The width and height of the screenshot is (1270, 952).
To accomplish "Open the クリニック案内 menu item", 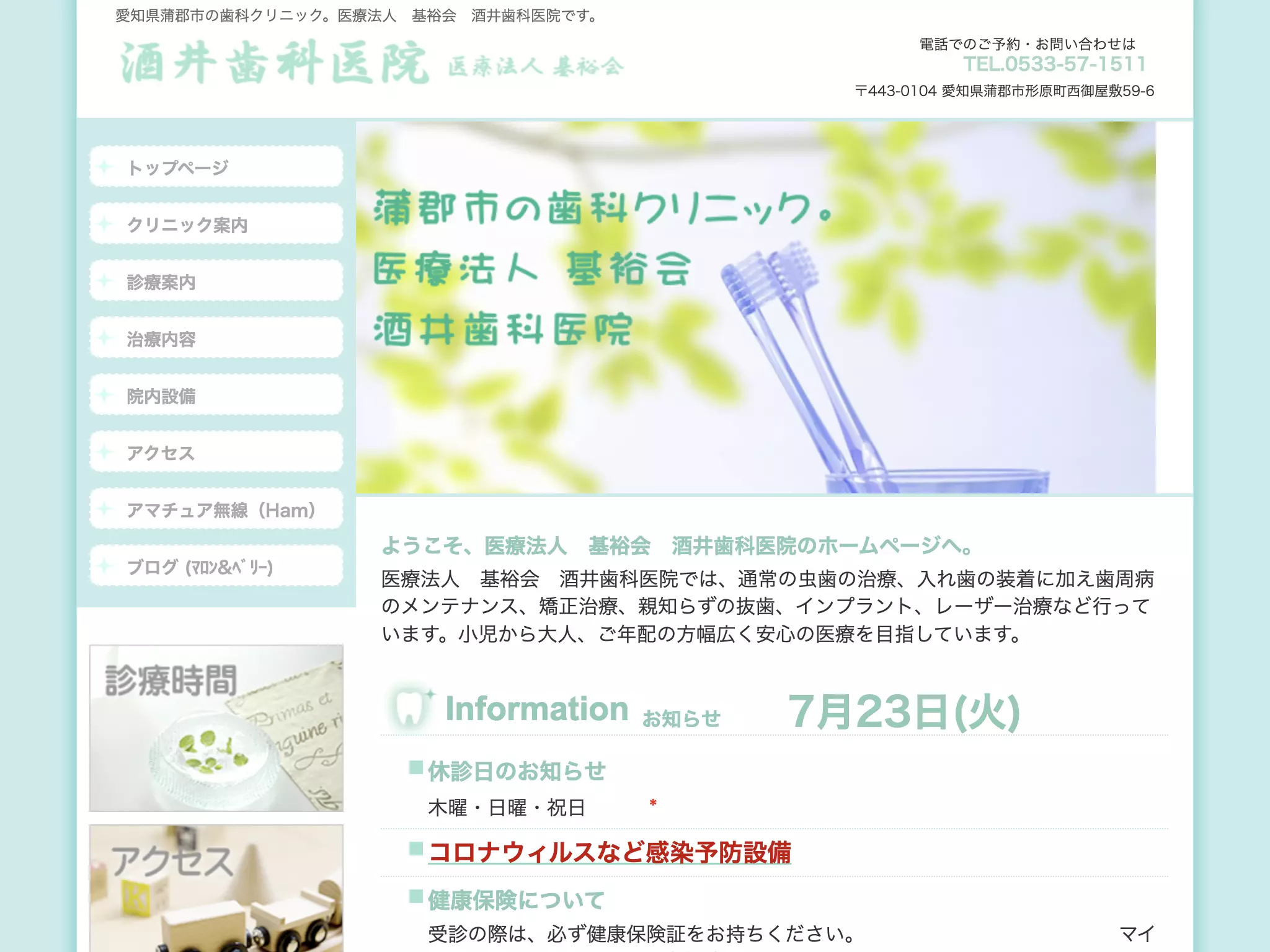I will coord(216,224).
